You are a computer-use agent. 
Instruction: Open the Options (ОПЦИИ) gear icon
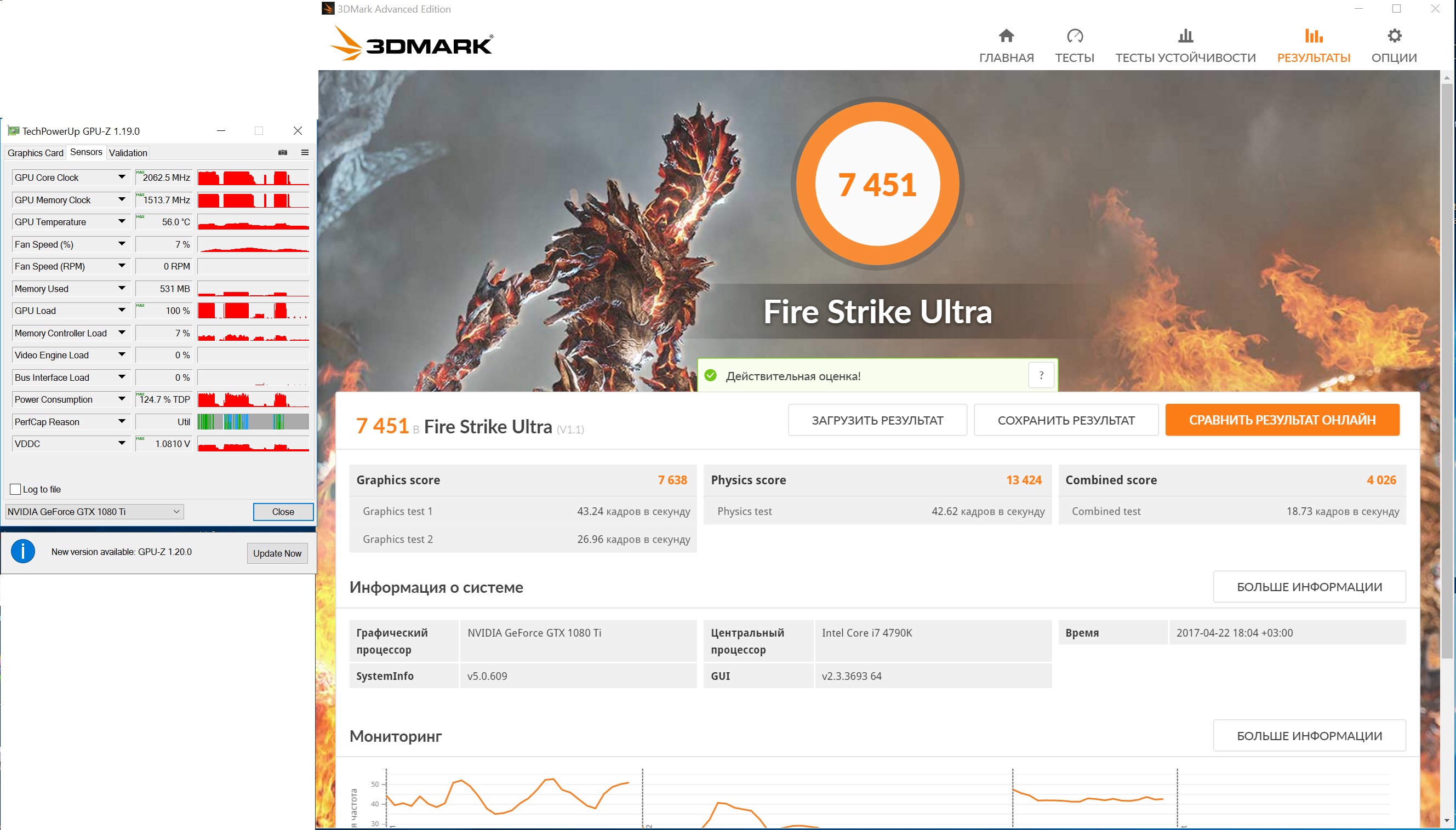[x=1394, y=37]
